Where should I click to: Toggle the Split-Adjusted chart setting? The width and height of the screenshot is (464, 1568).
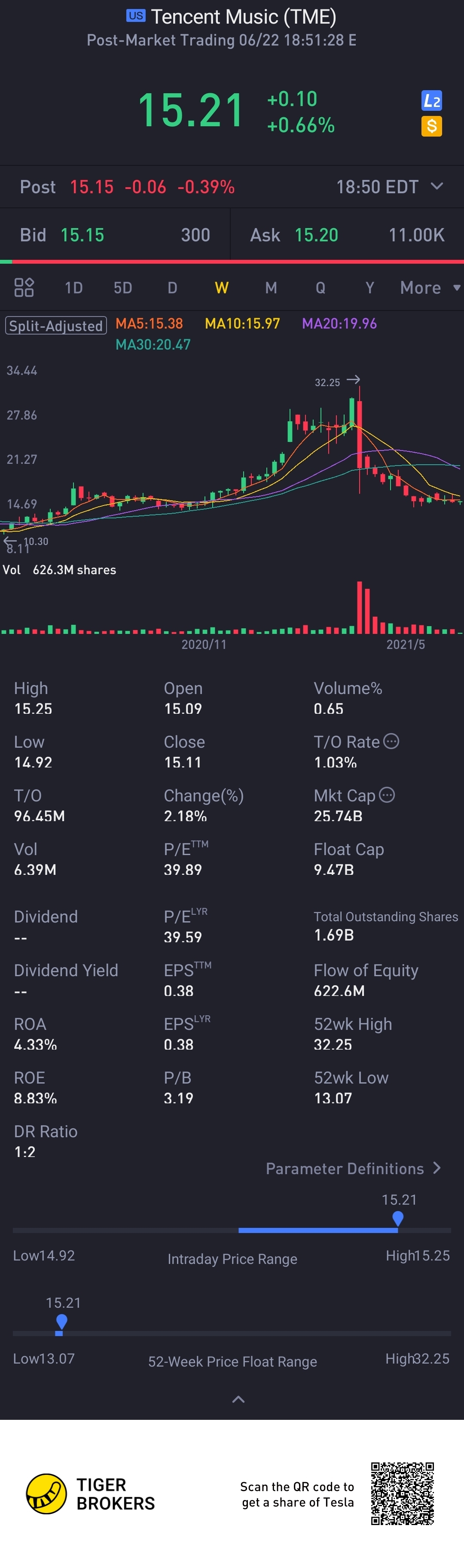pyautogui.click(x=56, y=325)
